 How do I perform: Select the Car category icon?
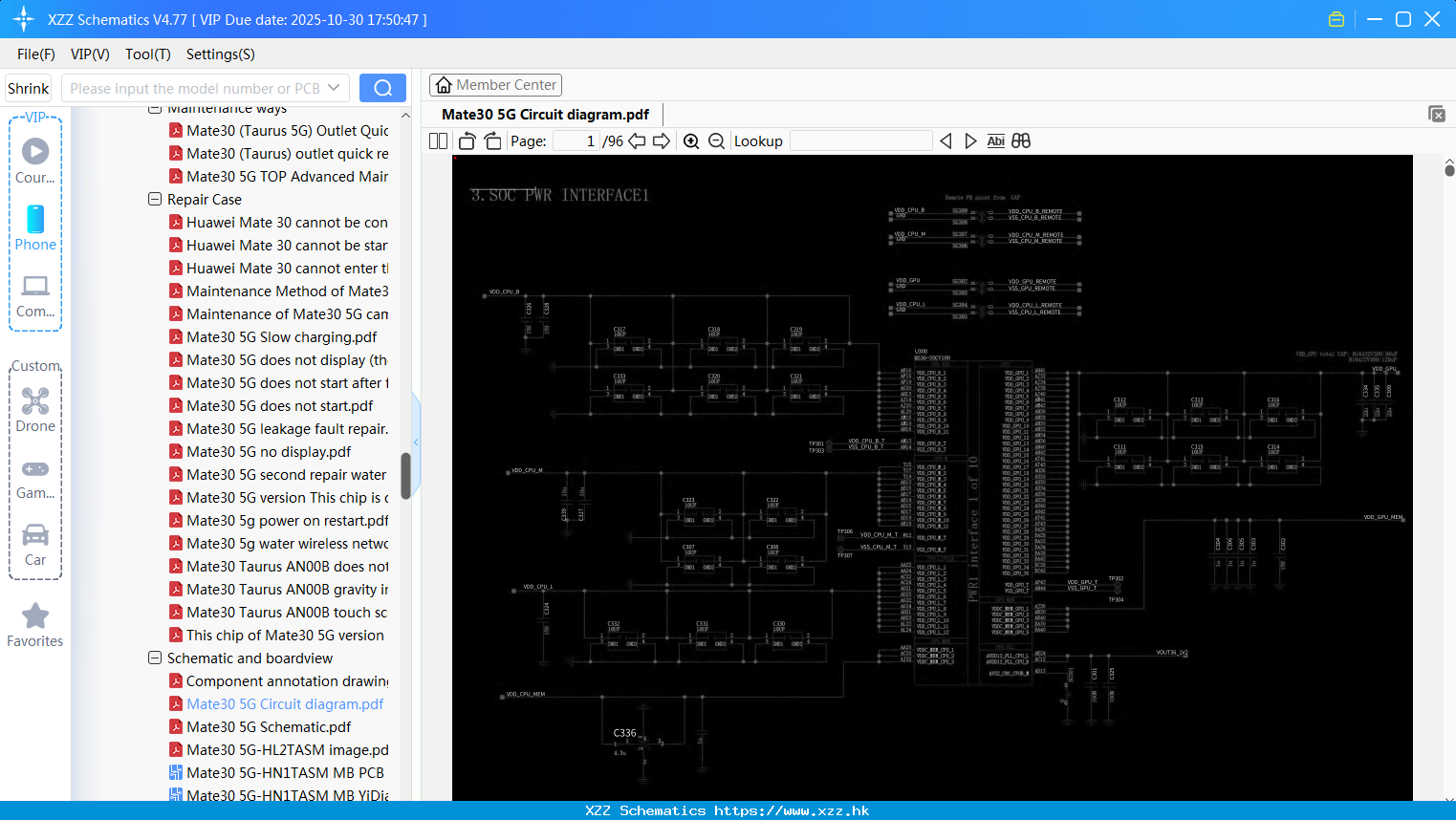[x=35, y=545]
